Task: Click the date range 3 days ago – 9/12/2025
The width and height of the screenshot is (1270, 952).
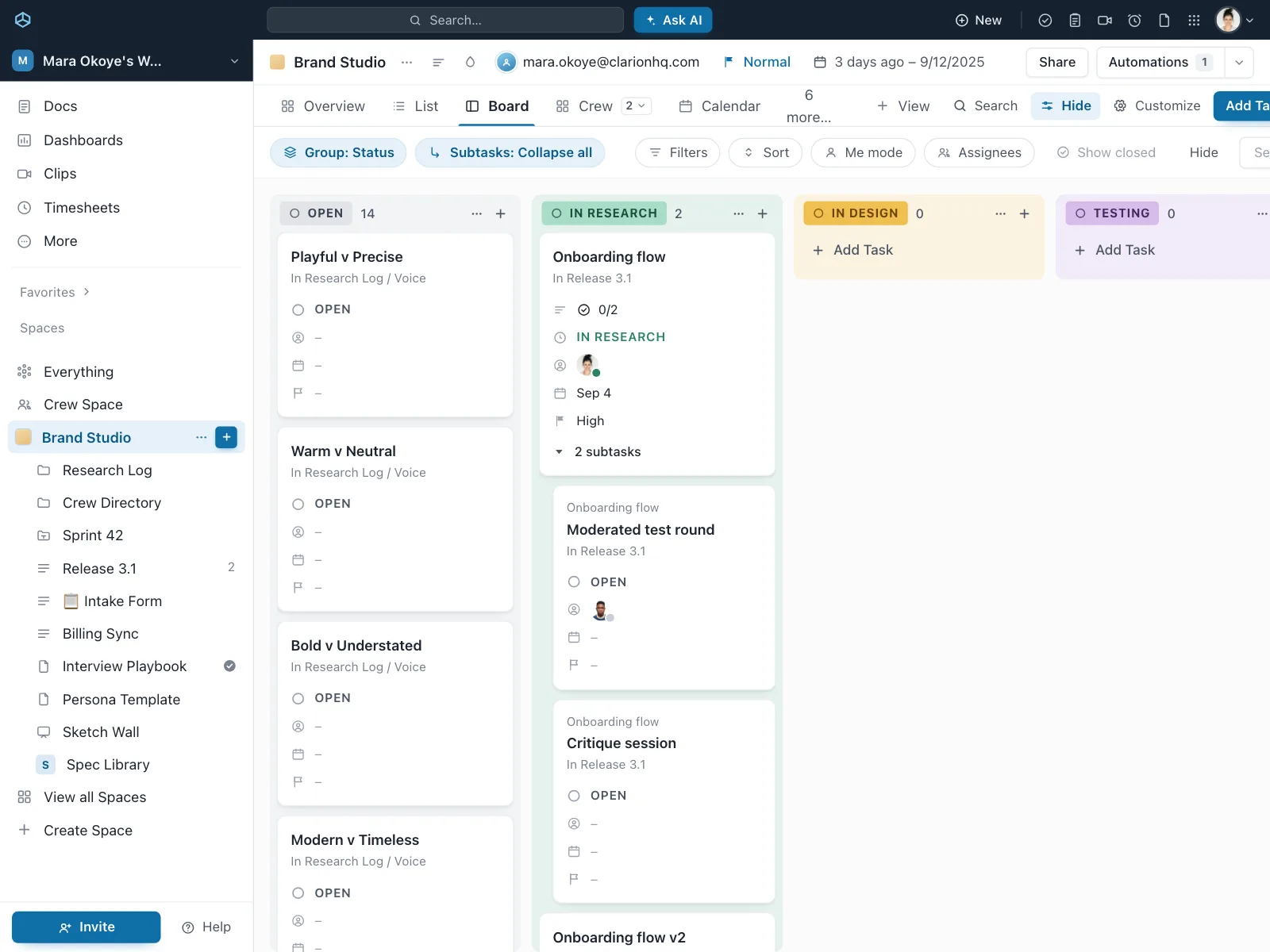Action: 899,62
